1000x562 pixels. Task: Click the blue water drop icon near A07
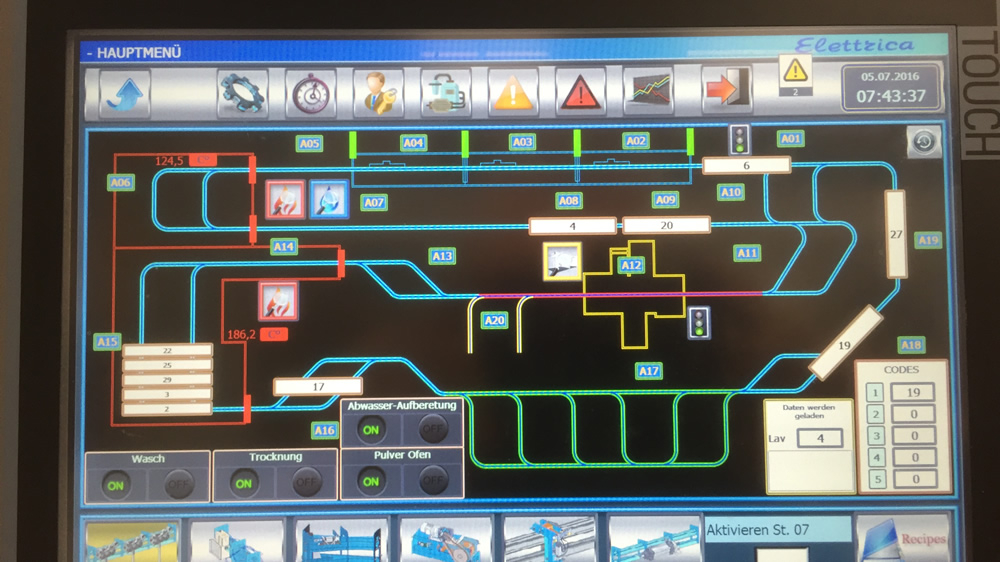[x=329, y=199]
